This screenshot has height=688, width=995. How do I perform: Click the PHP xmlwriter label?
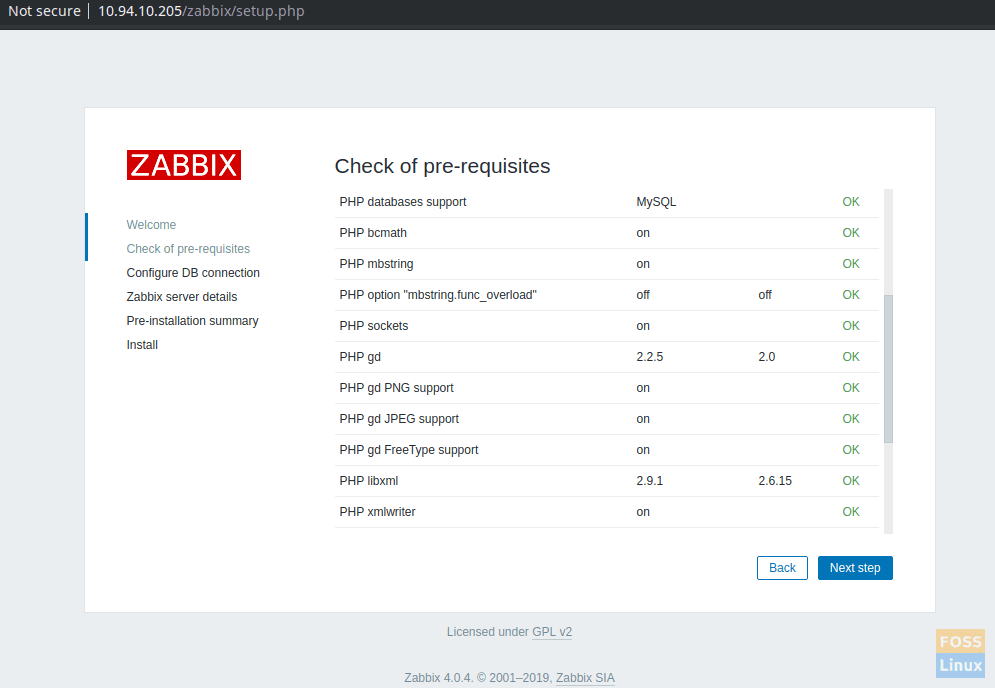point(378,512)
